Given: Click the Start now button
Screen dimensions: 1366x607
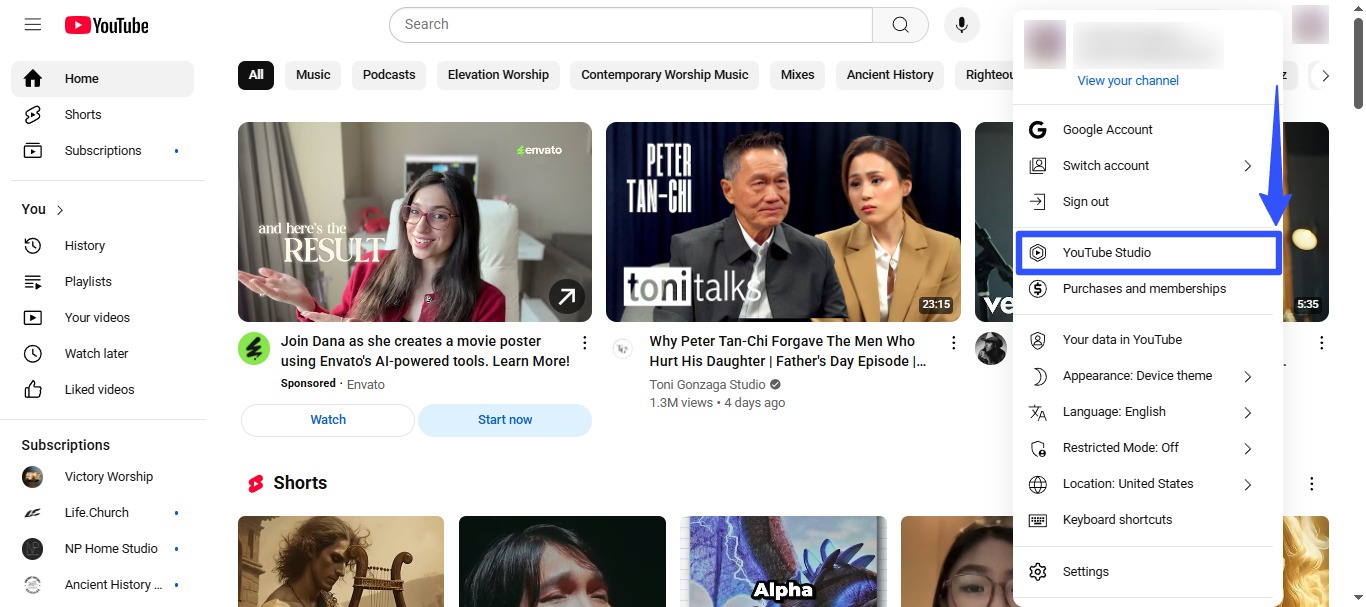Looking at the screenshot, I should click(x=504, y=420).
